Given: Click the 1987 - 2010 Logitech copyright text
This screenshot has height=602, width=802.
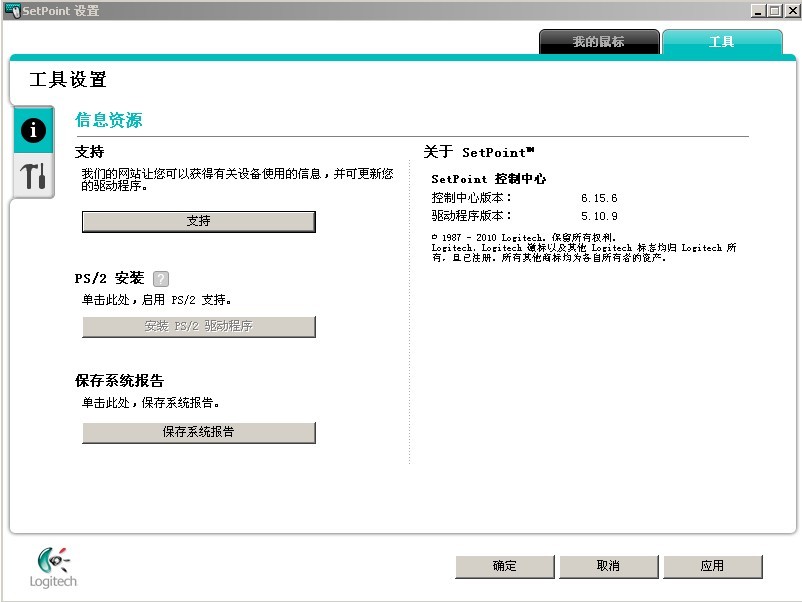Looking at the screenshot, I should click(524, 237).
